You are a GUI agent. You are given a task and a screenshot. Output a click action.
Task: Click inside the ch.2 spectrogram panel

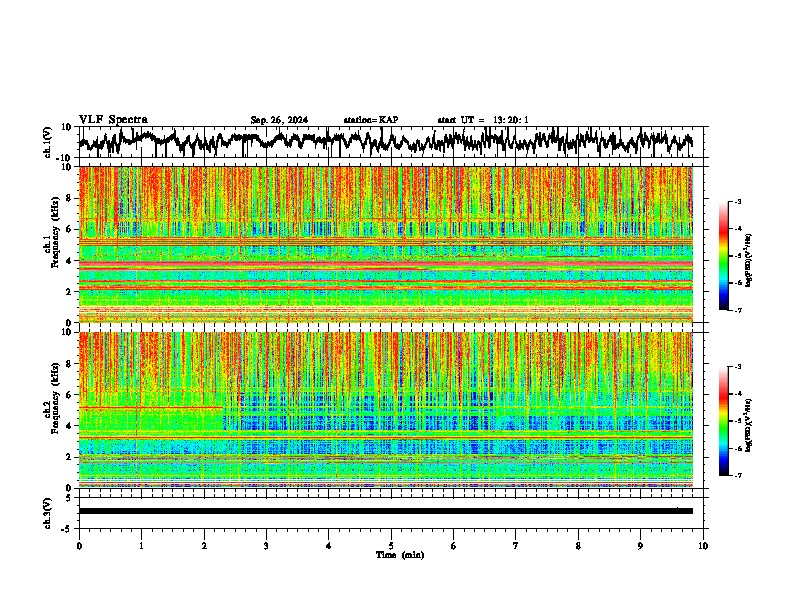[386, 410]
